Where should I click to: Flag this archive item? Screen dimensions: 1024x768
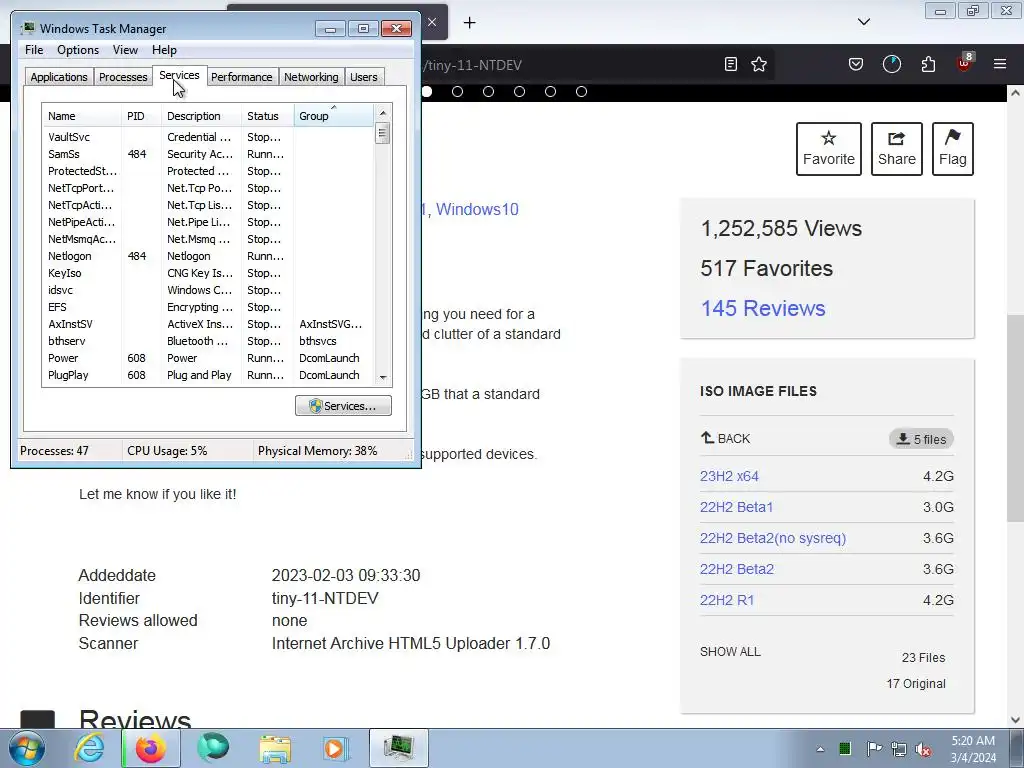952,149
